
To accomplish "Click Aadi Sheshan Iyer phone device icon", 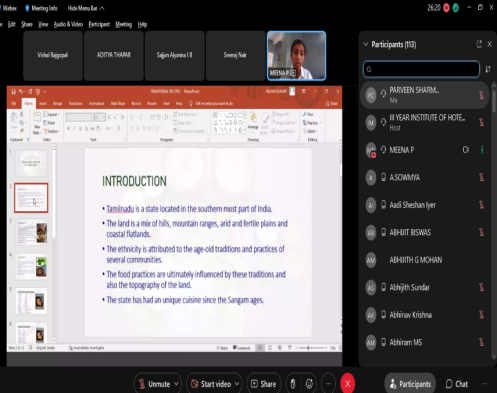I will (384, 205).
